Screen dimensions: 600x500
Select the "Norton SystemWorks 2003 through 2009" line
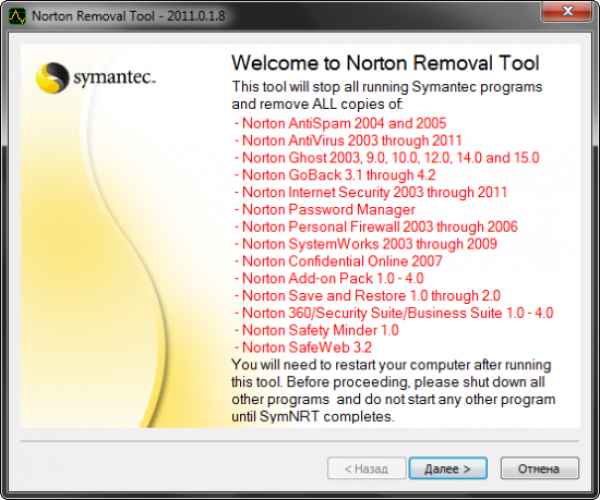click(365, 244)
